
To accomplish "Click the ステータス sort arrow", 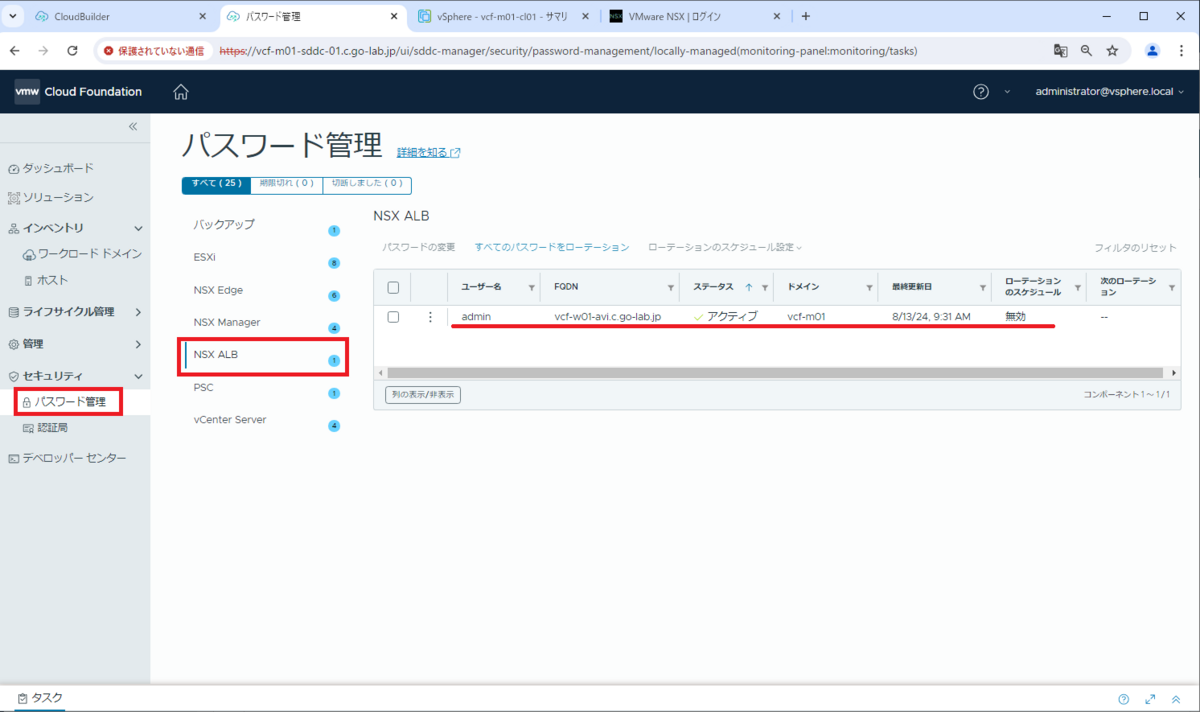I will click(x=749, y=288).
